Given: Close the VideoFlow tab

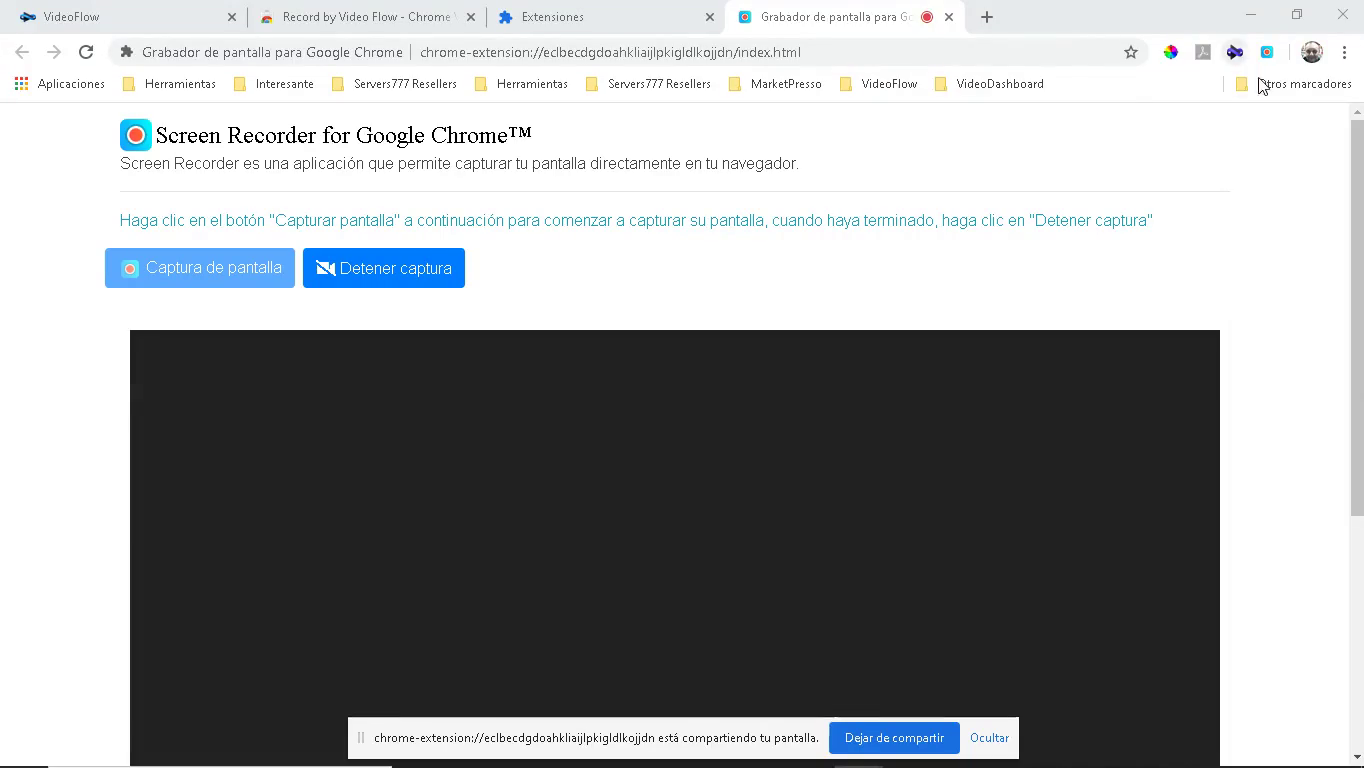Looking at the screenshot, I should click(232, 17).
